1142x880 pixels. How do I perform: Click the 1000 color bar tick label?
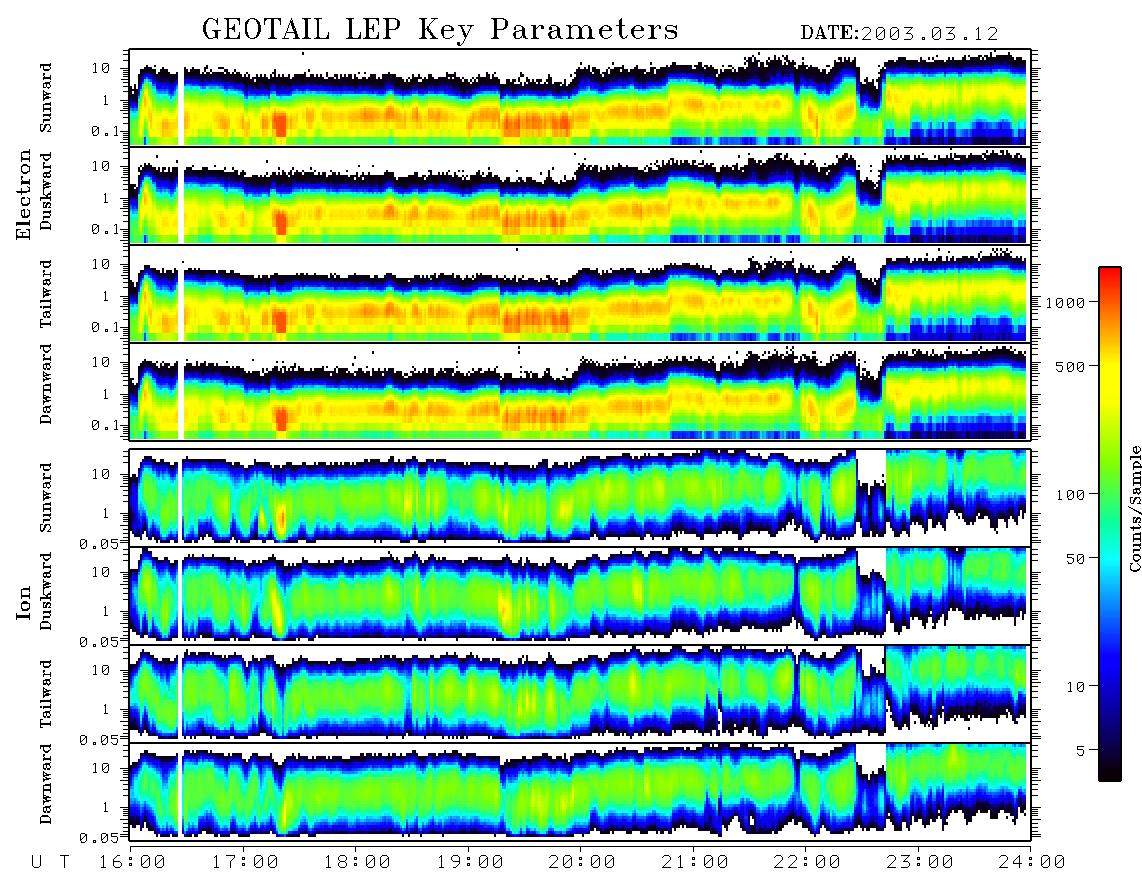click(1065, 302)
